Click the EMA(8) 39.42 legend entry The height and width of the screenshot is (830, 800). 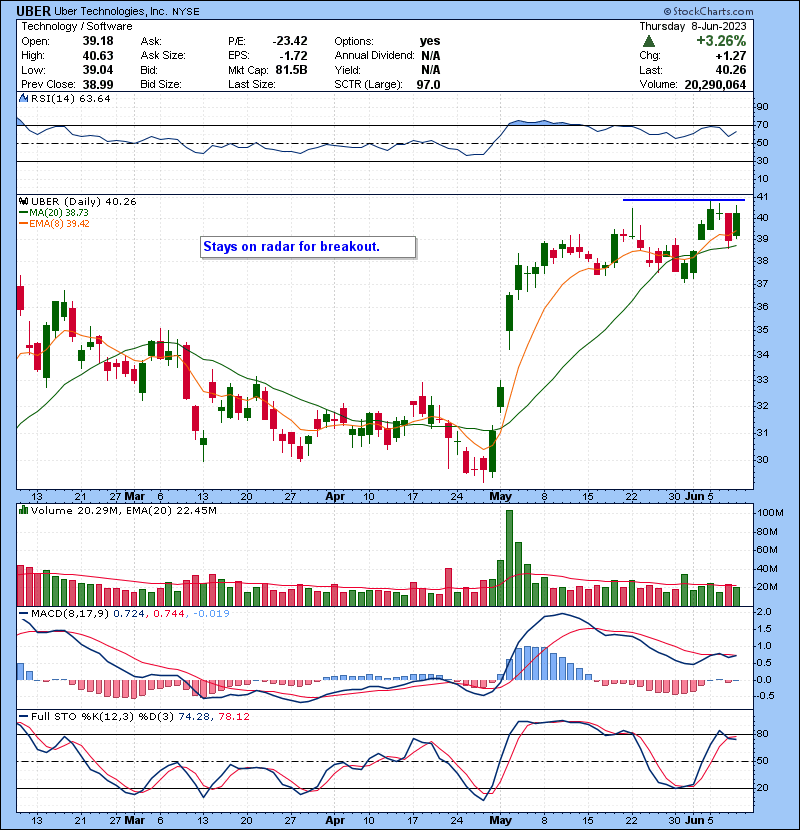click(55, 223)
